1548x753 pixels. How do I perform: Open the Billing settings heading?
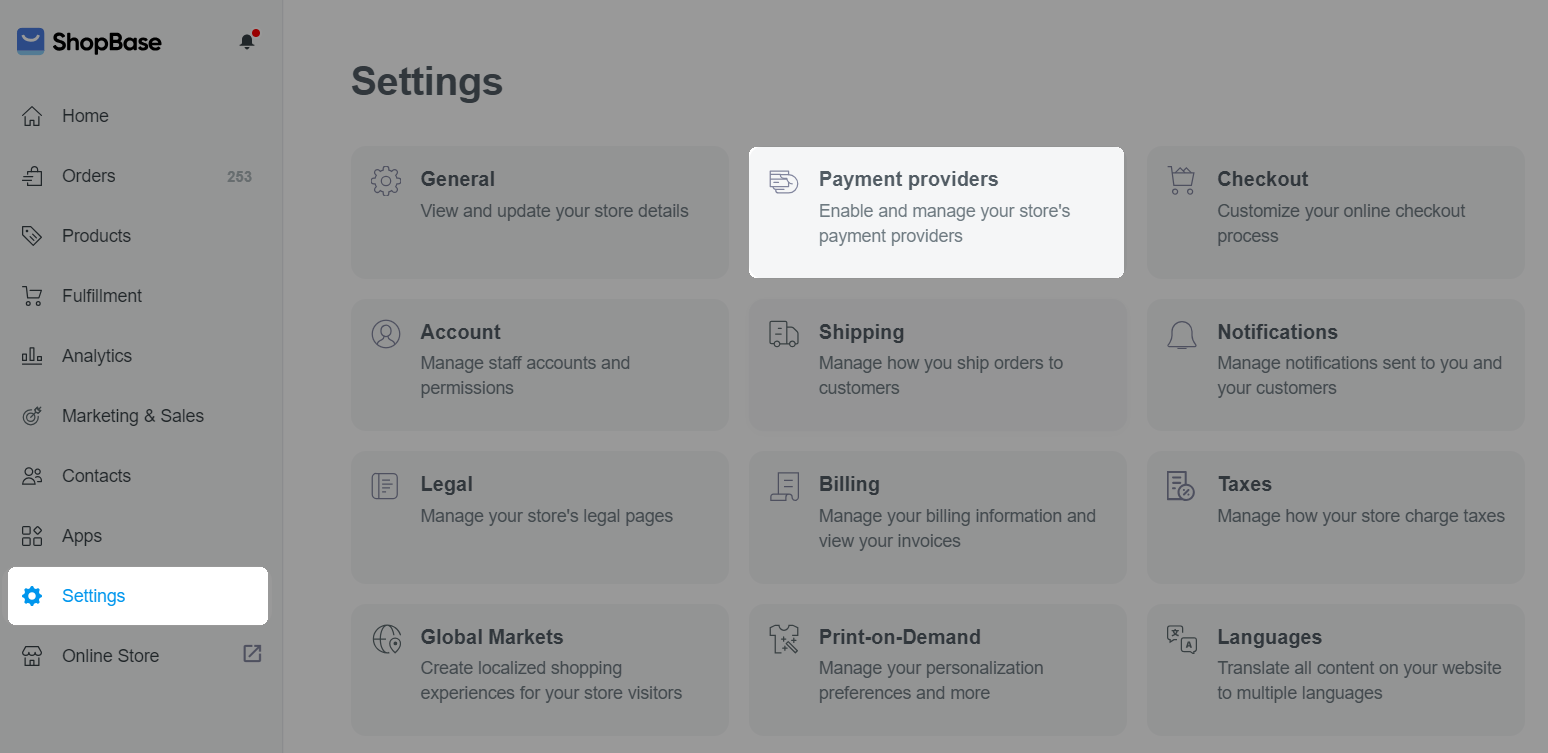point(849,484)
